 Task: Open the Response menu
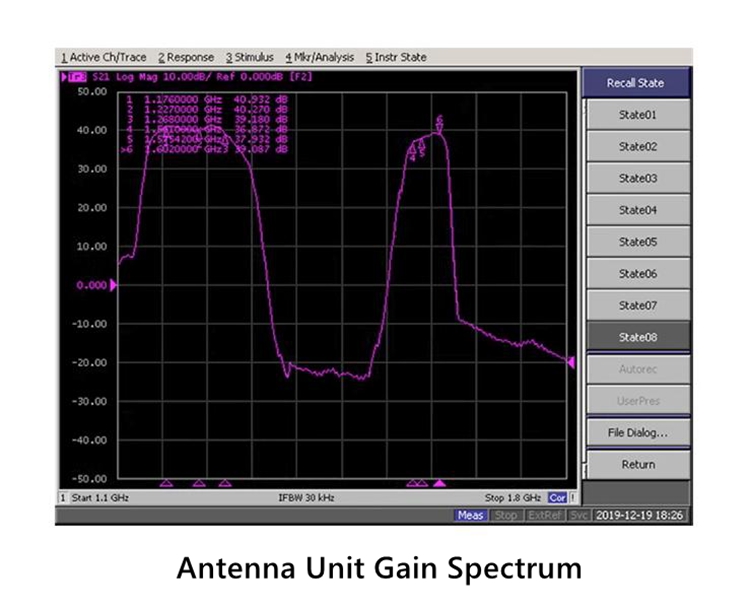[187, 57]
